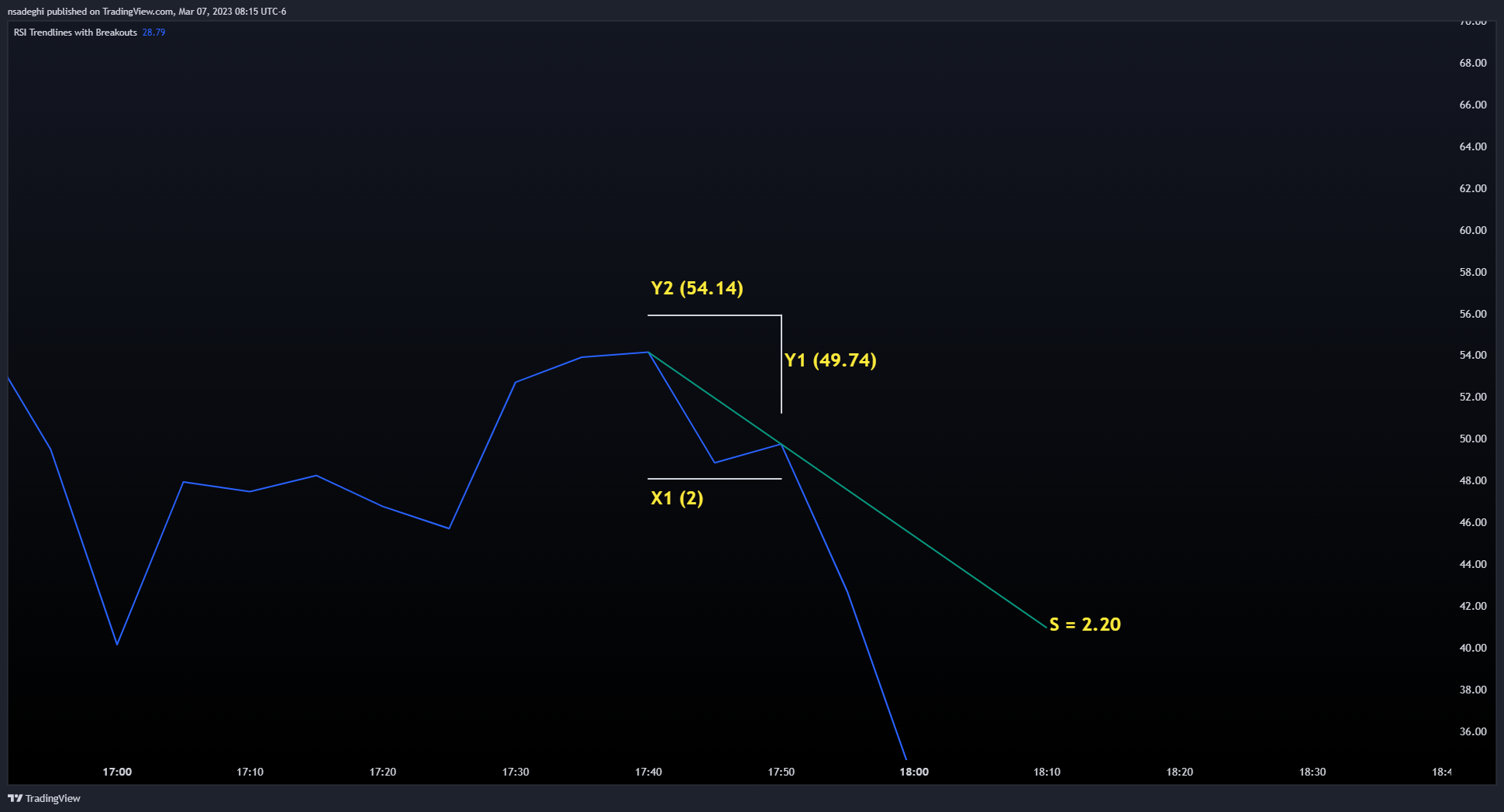The image size is (1504, 812).
Task: Click the 17:30 time axis label
Action: 516,772
